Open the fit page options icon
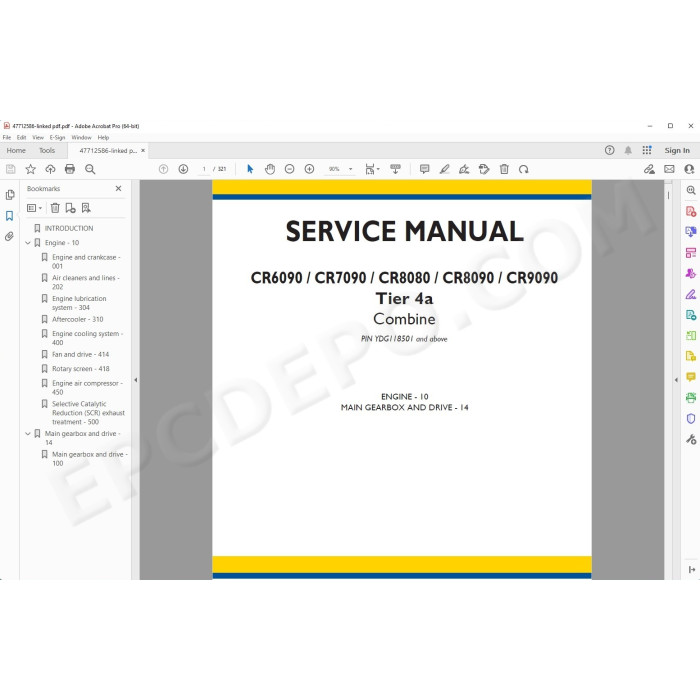The image size is (700, 700). click(372, 169)
